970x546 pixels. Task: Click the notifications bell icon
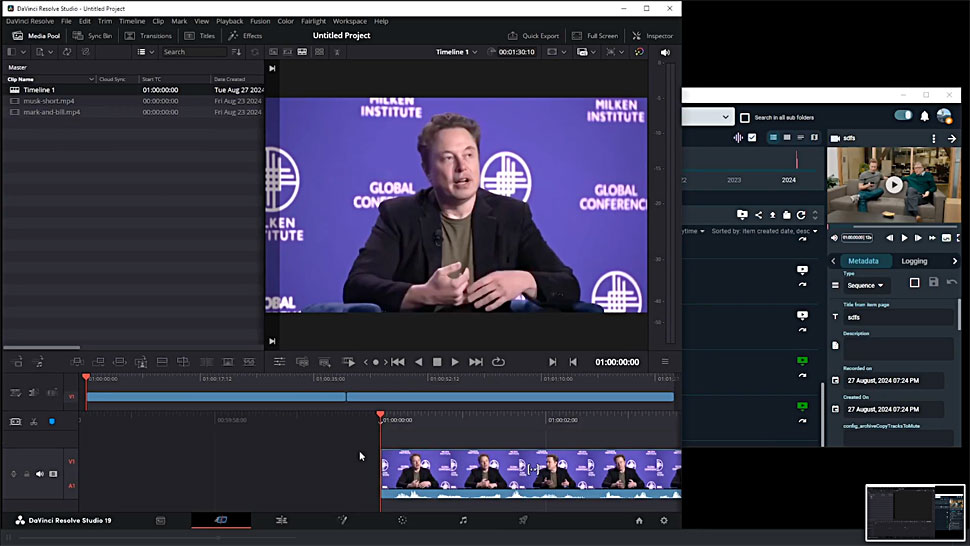click(925, 116)
